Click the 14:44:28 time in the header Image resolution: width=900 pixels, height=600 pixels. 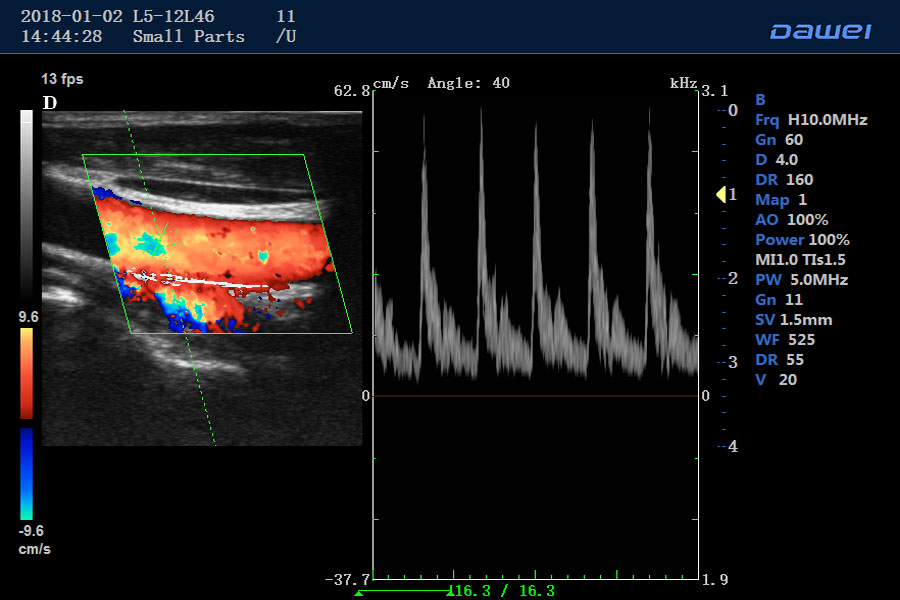coord(61,37)
